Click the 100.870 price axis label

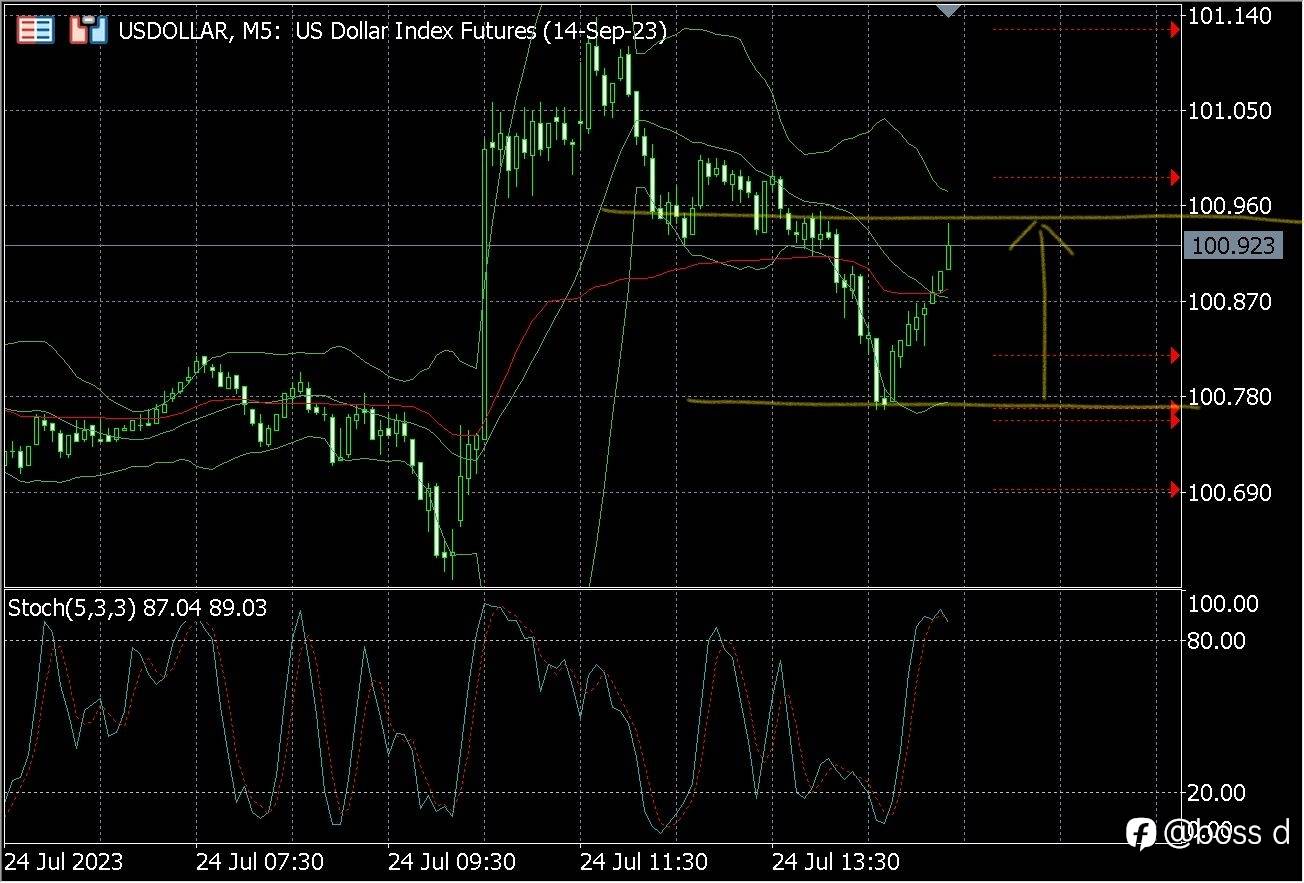pos(1230,301)
